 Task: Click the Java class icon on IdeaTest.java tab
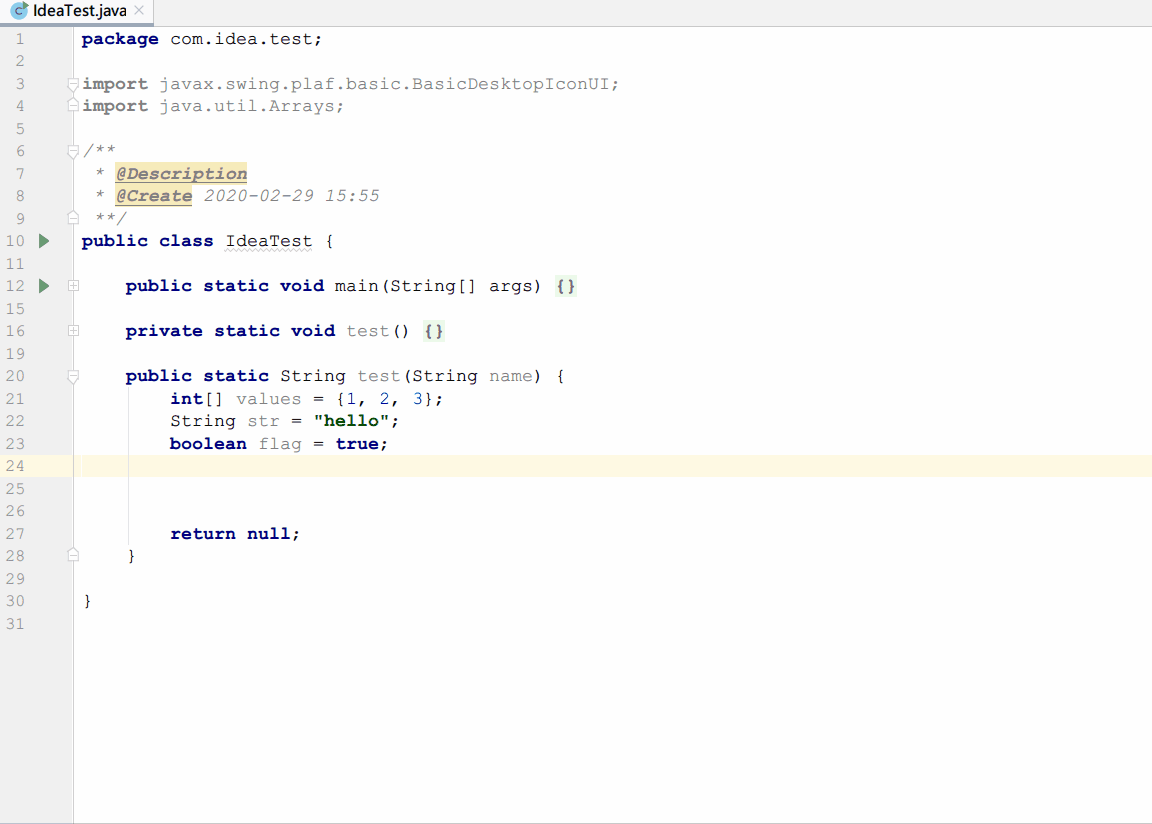[19, 10]
